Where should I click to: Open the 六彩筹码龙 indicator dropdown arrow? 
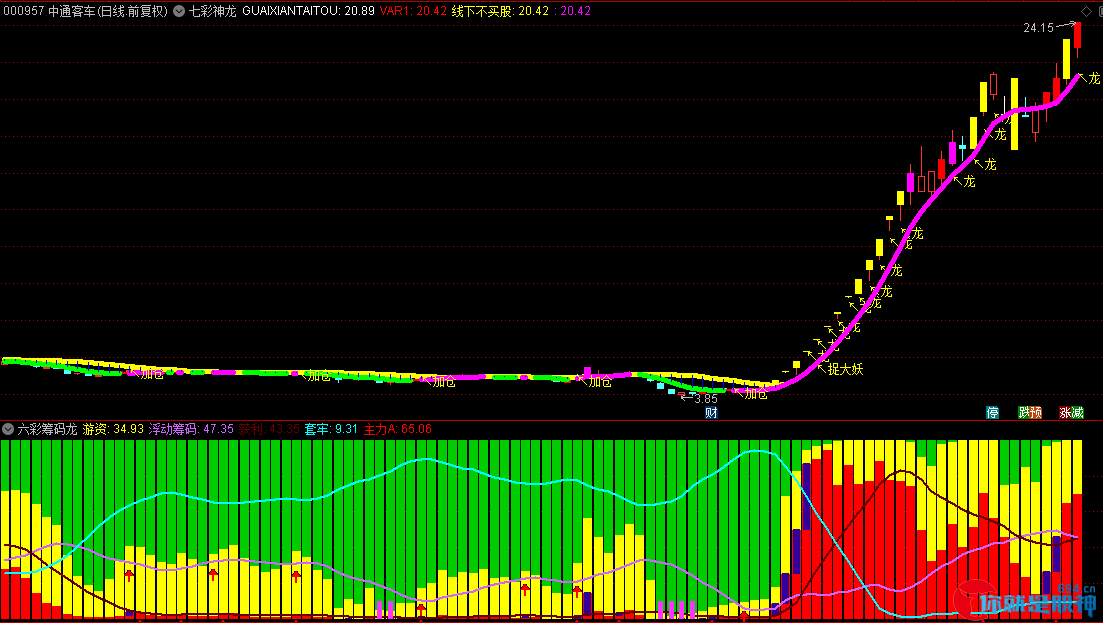pos(8,429)
